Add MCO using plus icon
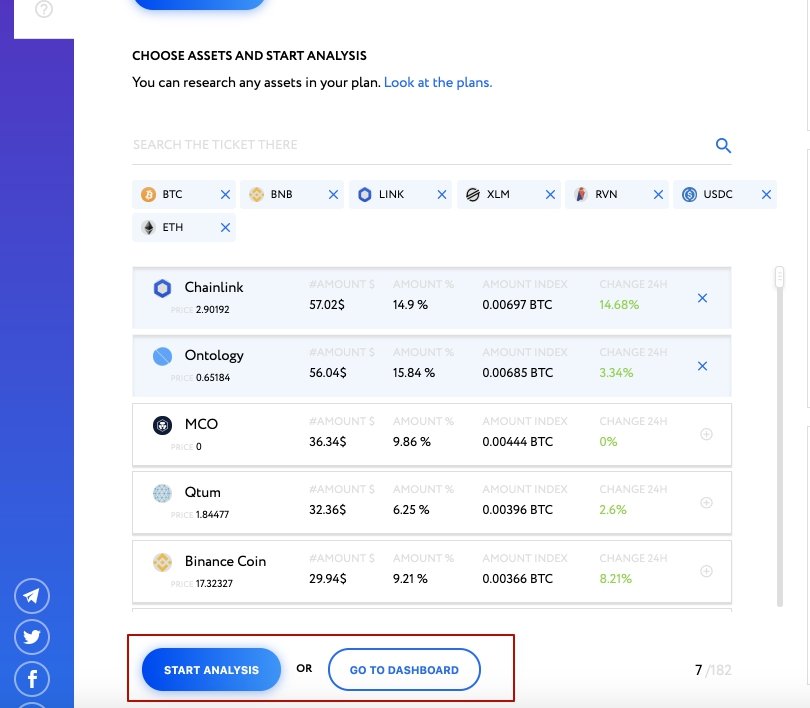Screen dimensions: 810x708 coord(706,434)
